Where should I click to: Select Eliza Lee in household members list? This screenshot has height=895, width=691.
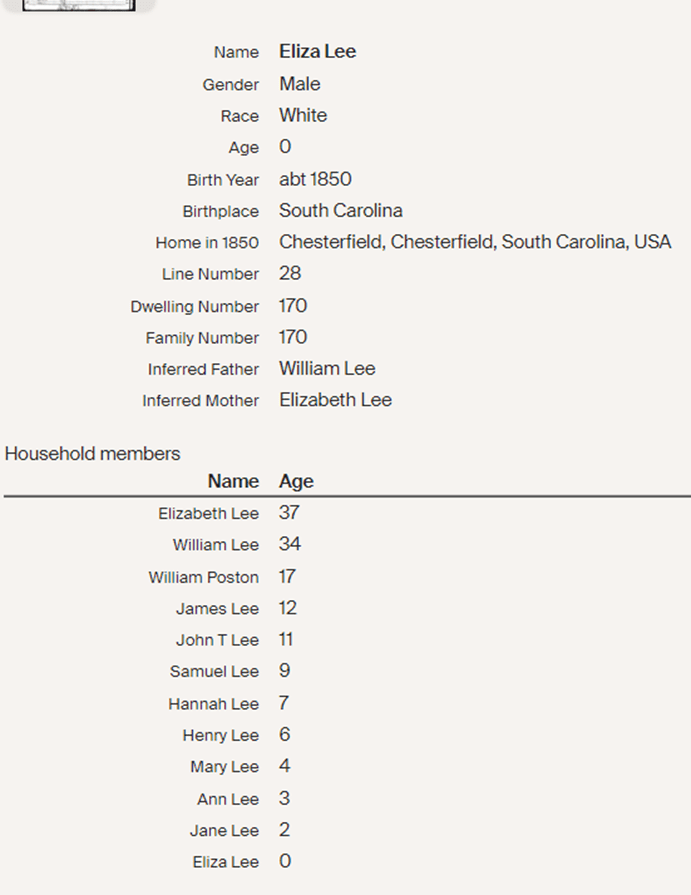coord(225,862)
